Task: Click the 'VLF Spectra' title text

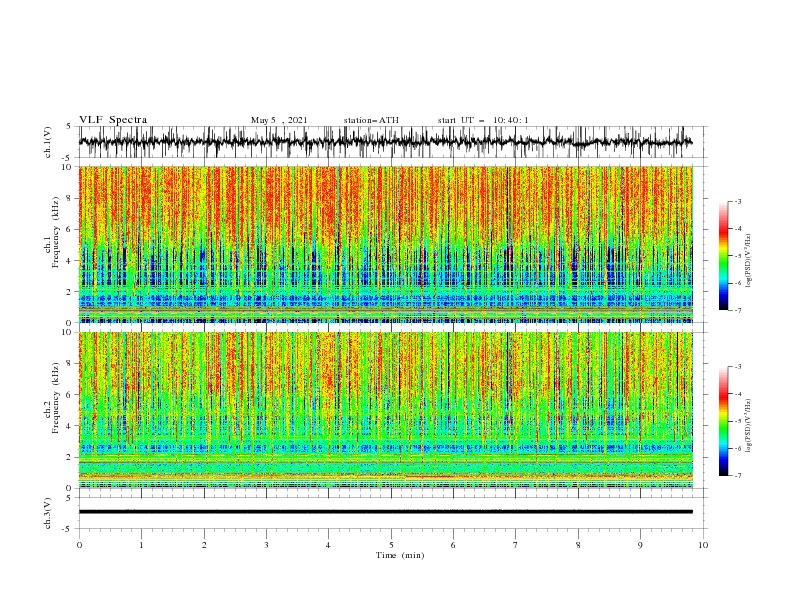Action: (x=113, y=120)
